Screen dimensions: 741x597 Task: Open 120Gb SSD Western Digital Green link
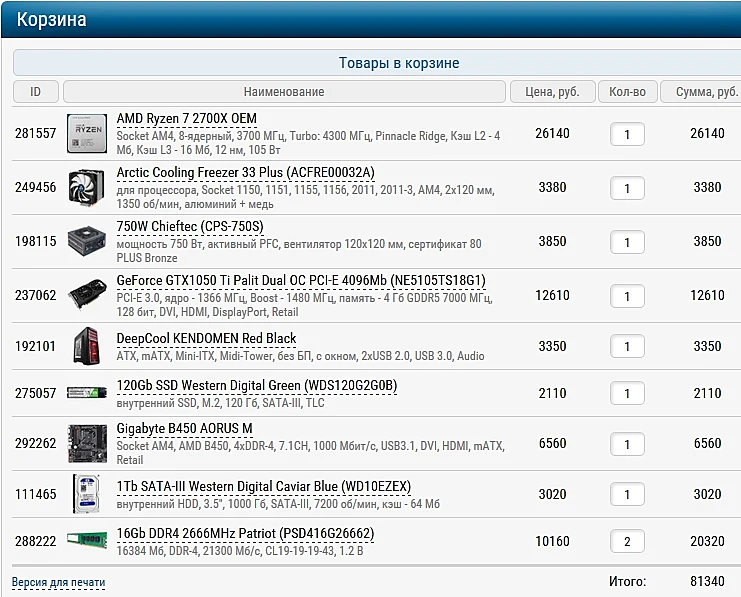(x=257, y=386)
